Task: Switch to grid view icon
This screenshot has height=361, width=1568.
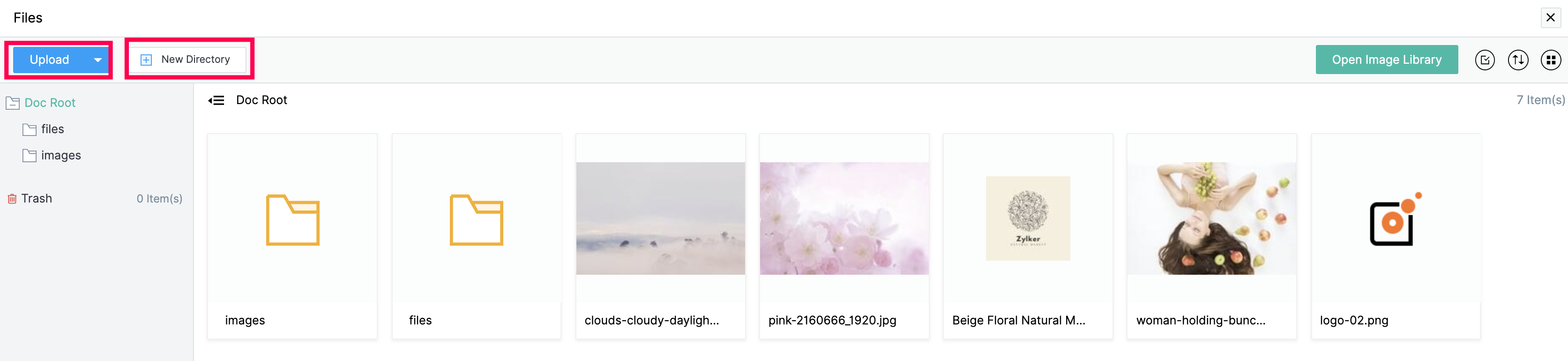Action: 1550,60
